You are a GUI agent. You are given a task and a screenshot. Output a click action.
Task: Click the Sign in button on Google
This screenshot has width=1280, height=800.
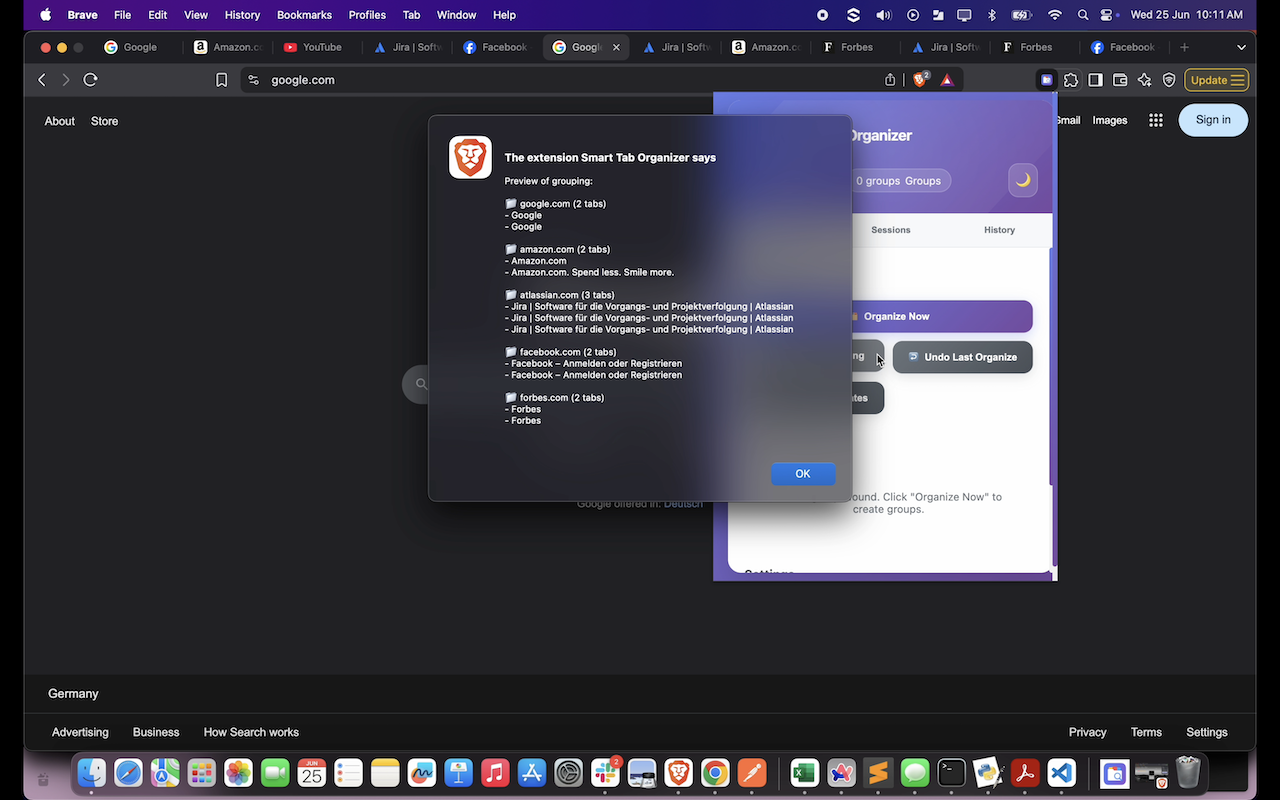tap(1213, 120)
